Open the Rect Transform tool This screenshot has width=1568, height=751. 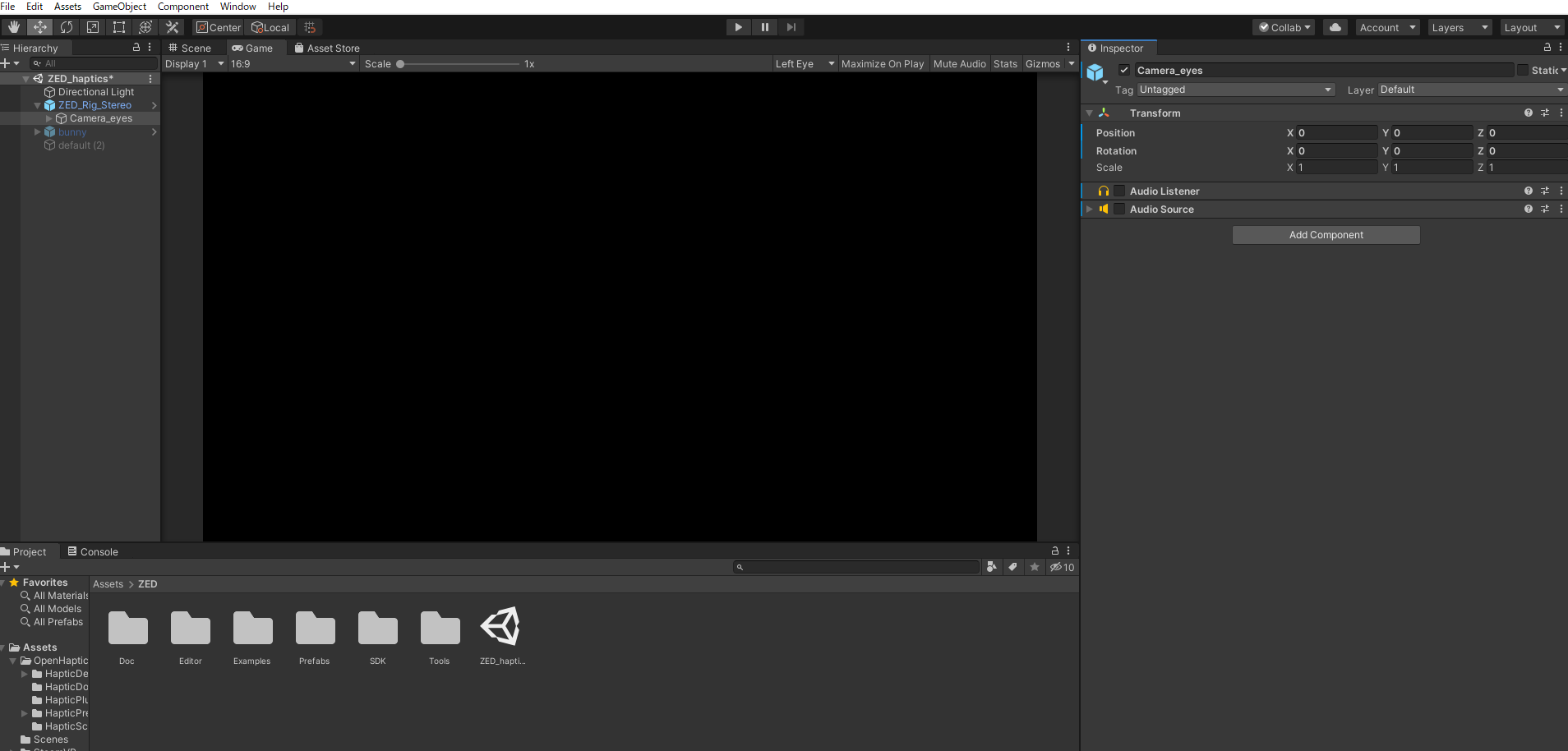[119, 26]
